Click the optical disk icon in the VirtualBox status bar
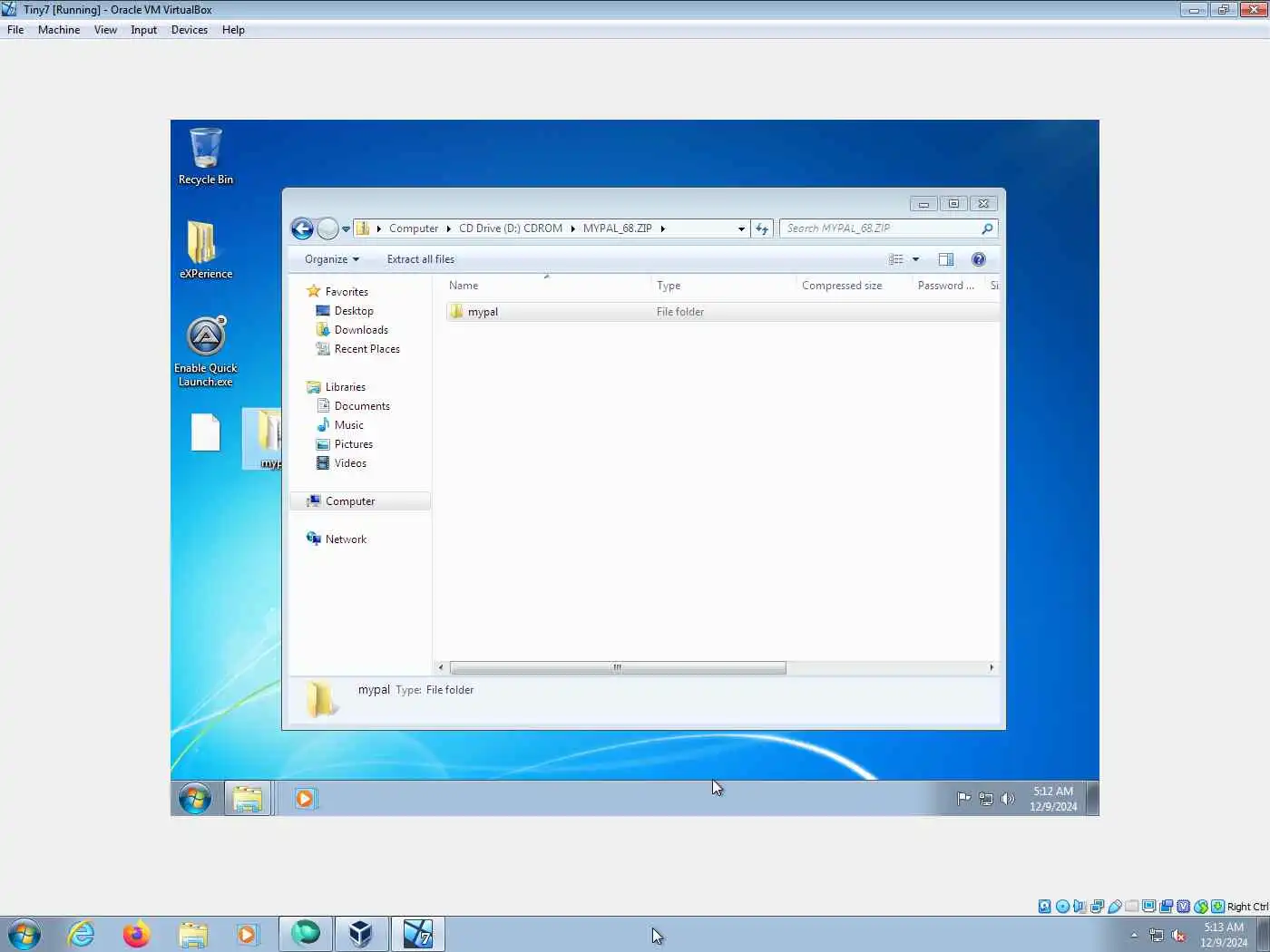Screen dimensions: 1270x952 [1062, 907]
